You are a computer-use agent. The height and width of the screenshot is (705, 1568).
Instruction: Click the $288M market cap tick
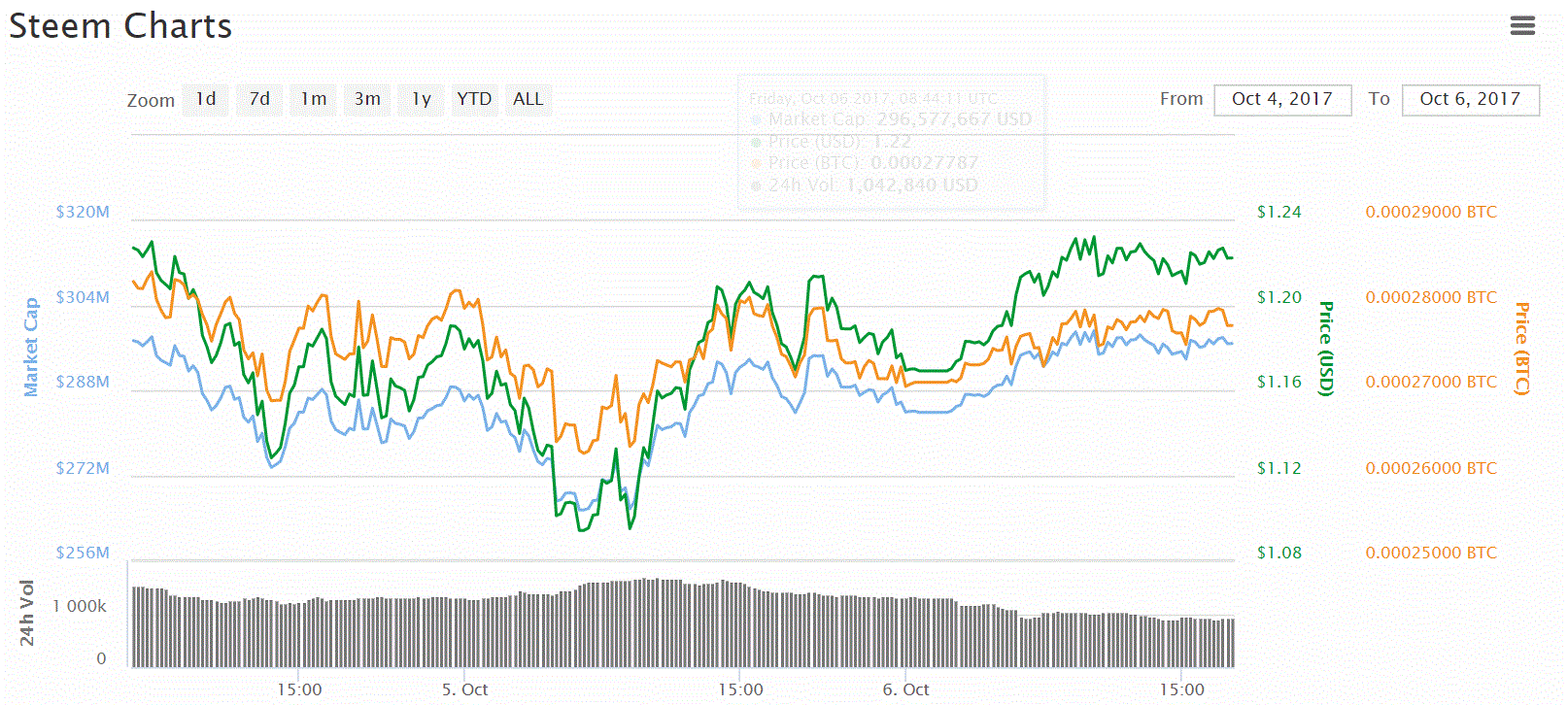83,382
